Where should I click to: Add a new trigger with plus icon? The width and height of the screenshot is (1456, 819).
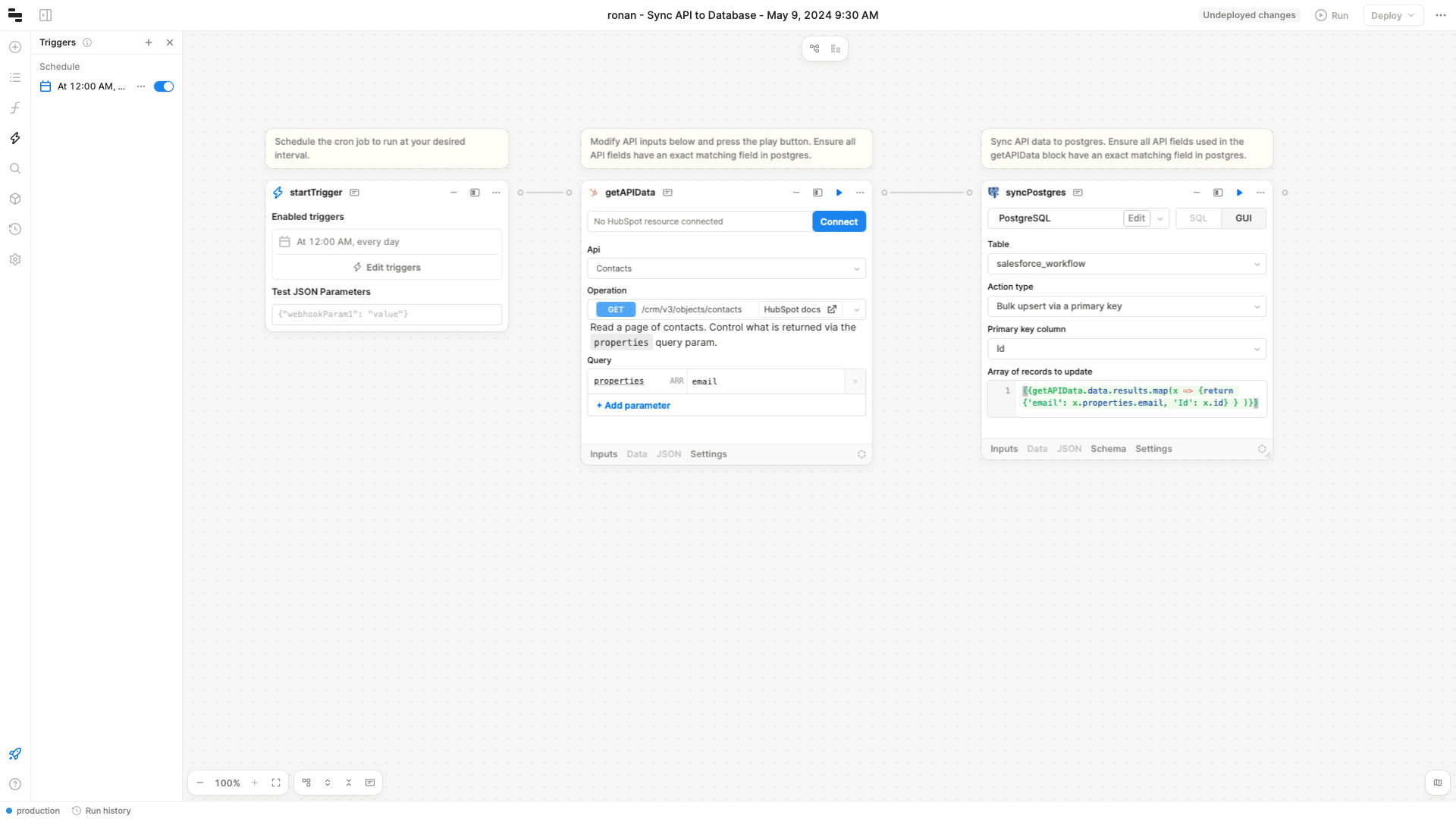(x=149, y=42)
